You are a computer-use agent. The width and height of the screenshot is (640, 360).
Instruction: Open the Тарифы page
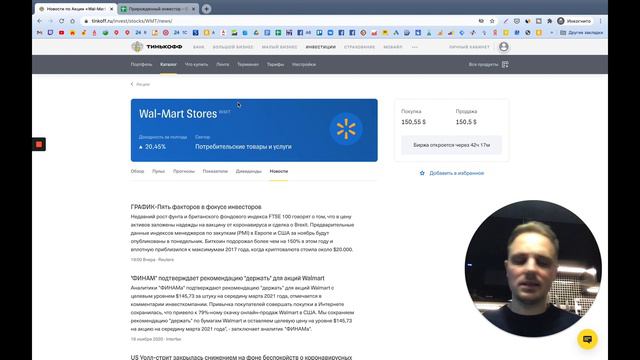point(276,64)
